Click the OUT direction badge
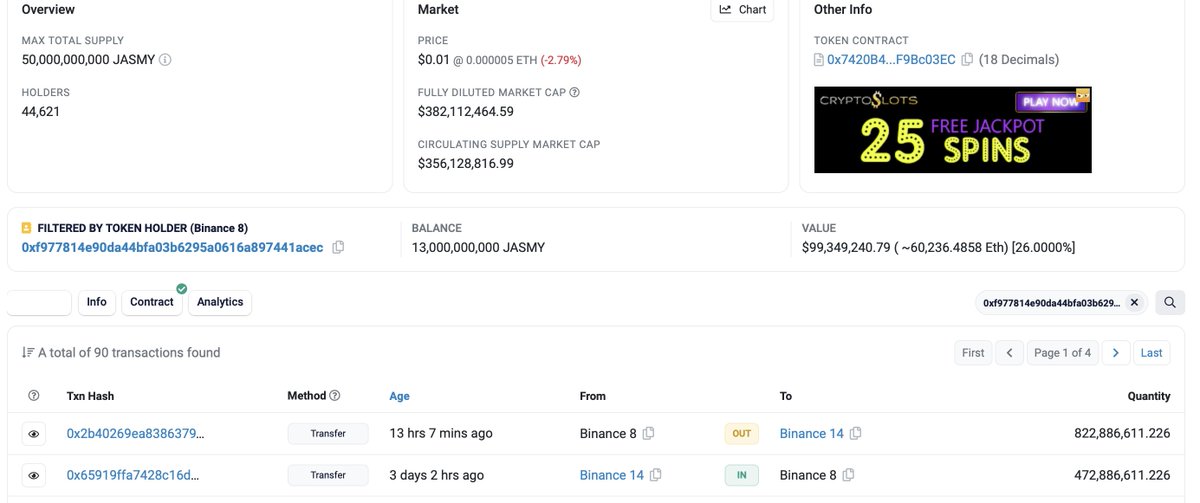 click(x=741, y=434)
